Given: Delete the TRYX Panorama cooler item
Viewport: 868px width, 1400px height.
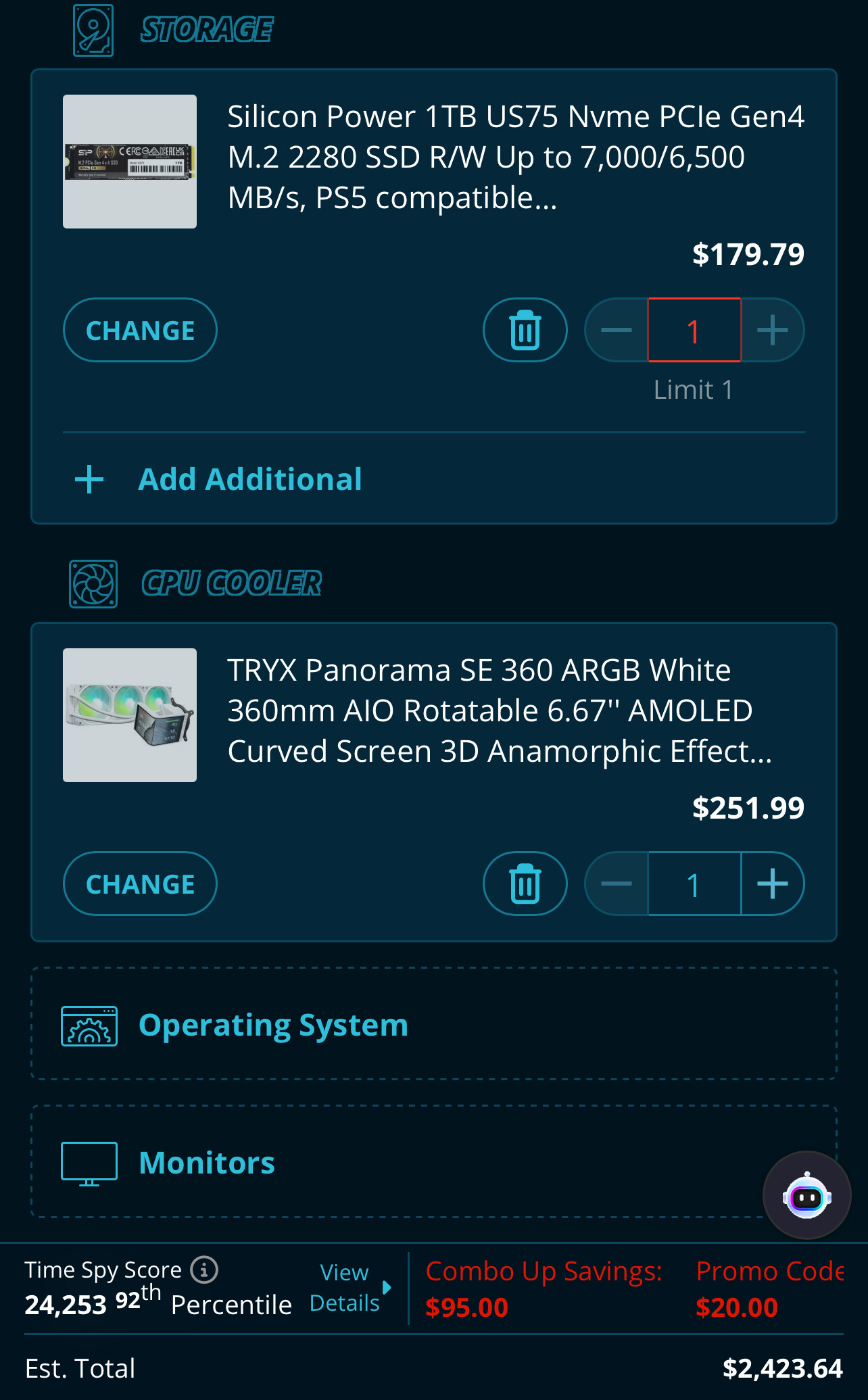Looking at the screenshot, I should tap(525, 884).
